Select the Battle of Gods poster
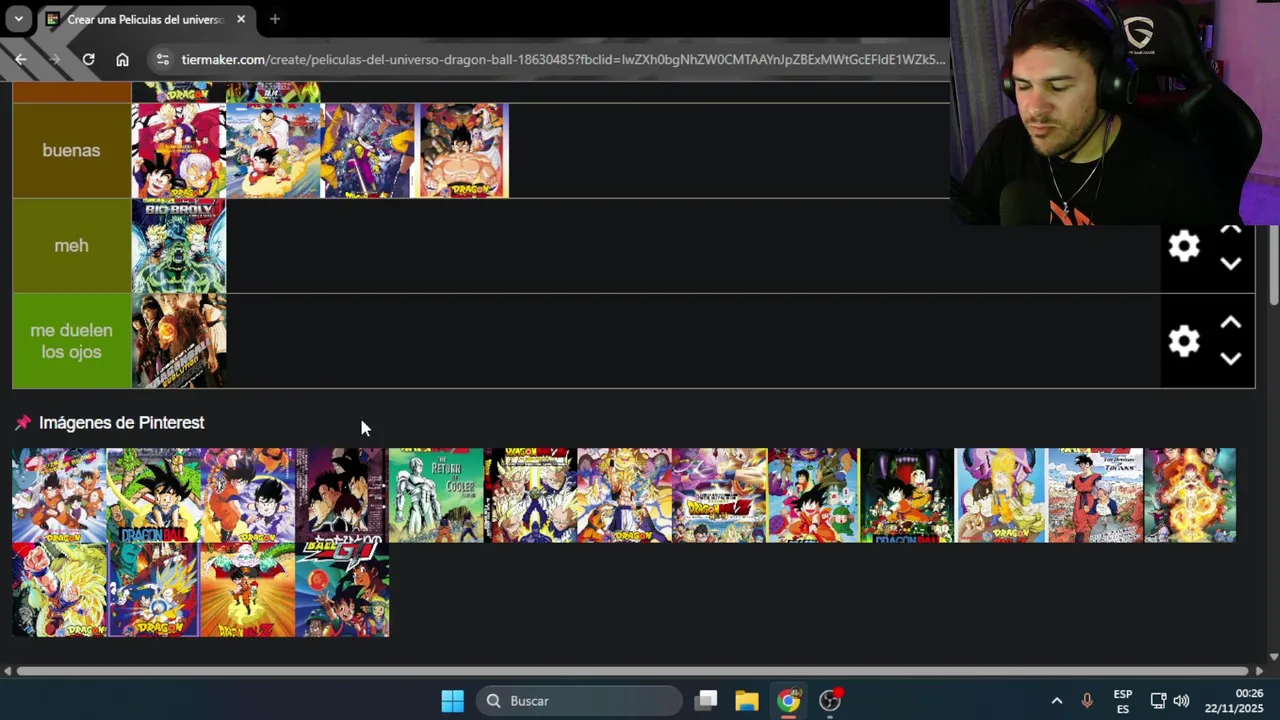Screen dimensions: 1280x720 [x=719, y=496]
